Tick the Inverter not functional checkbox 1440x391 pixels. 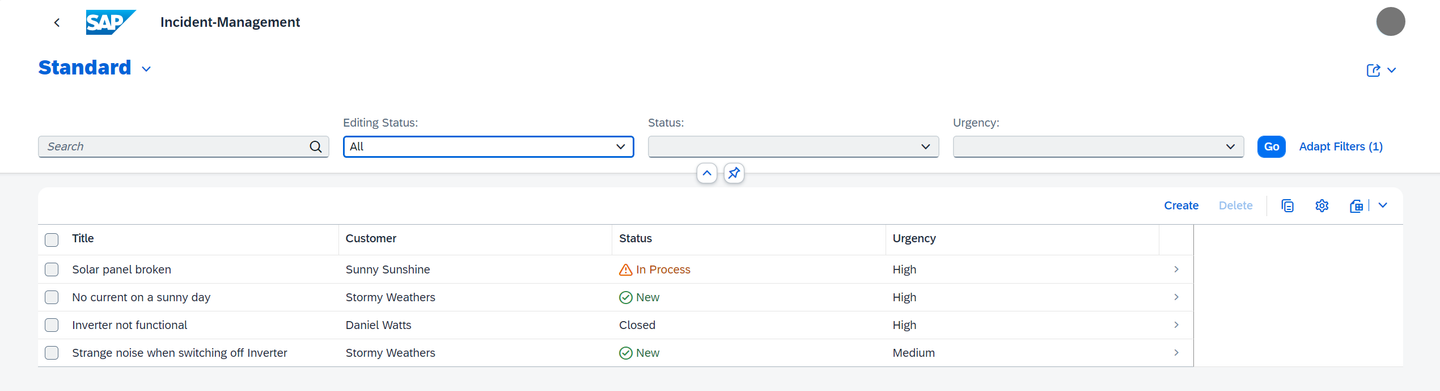coord(52,325)
